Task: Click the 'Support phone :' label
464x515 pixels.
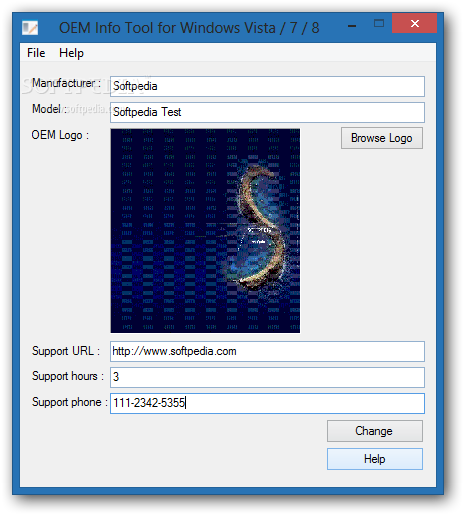Action: tap(70, 402)
